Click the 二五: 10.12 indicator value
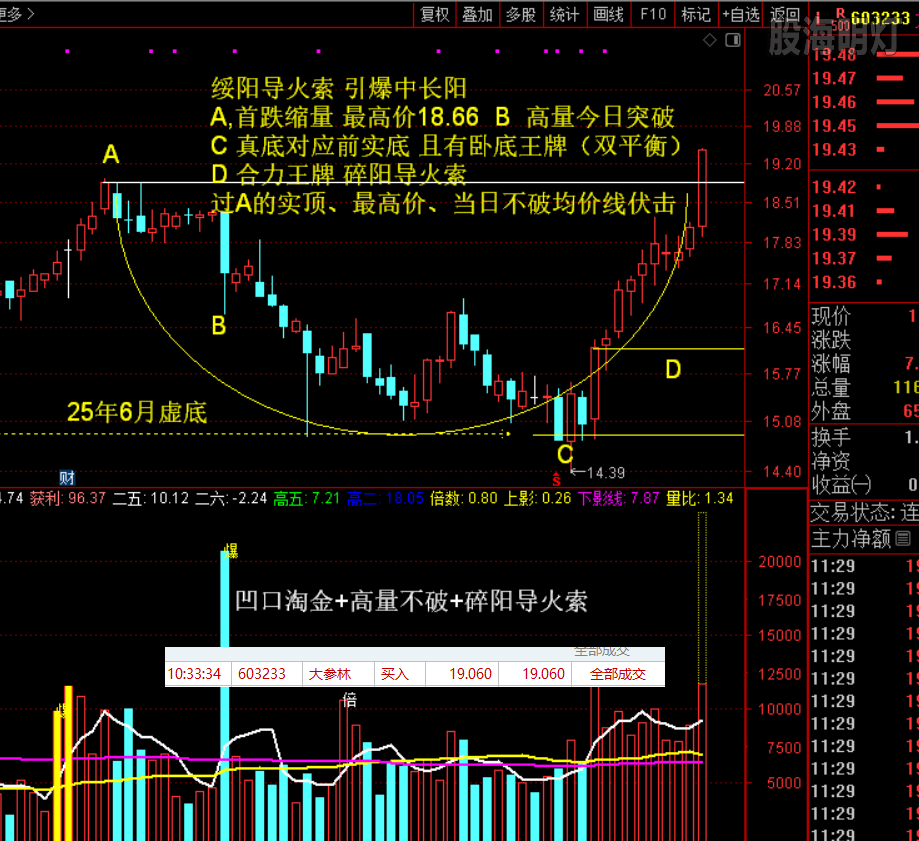 coord(151,499)
